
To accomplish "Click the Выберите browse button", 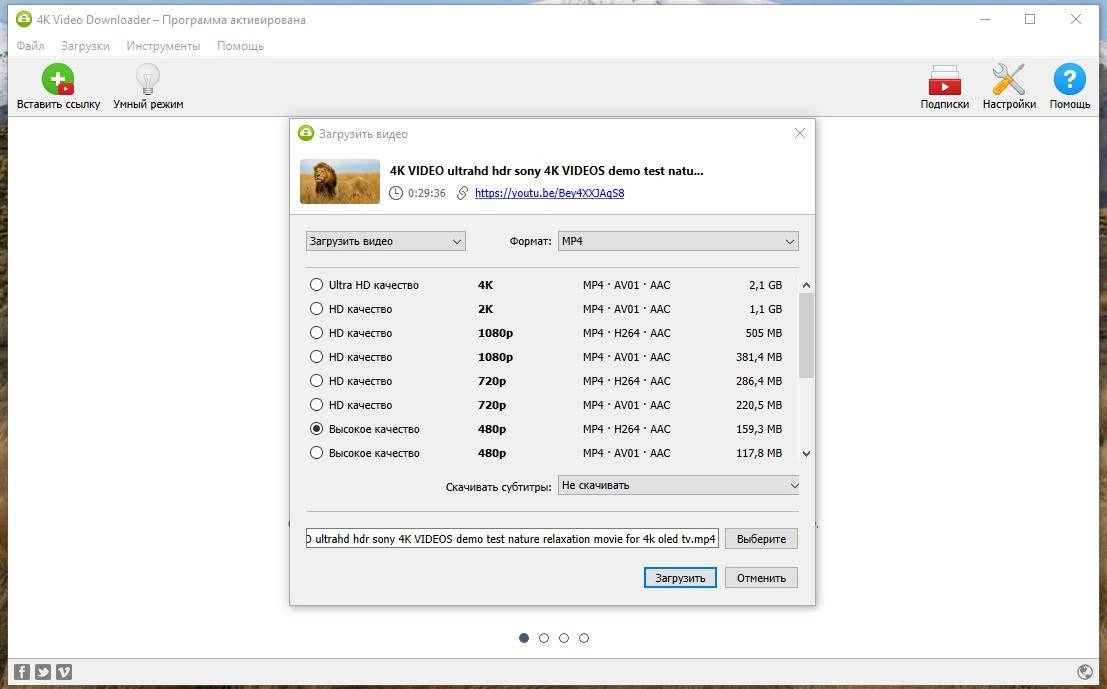I will coord(761,539).
